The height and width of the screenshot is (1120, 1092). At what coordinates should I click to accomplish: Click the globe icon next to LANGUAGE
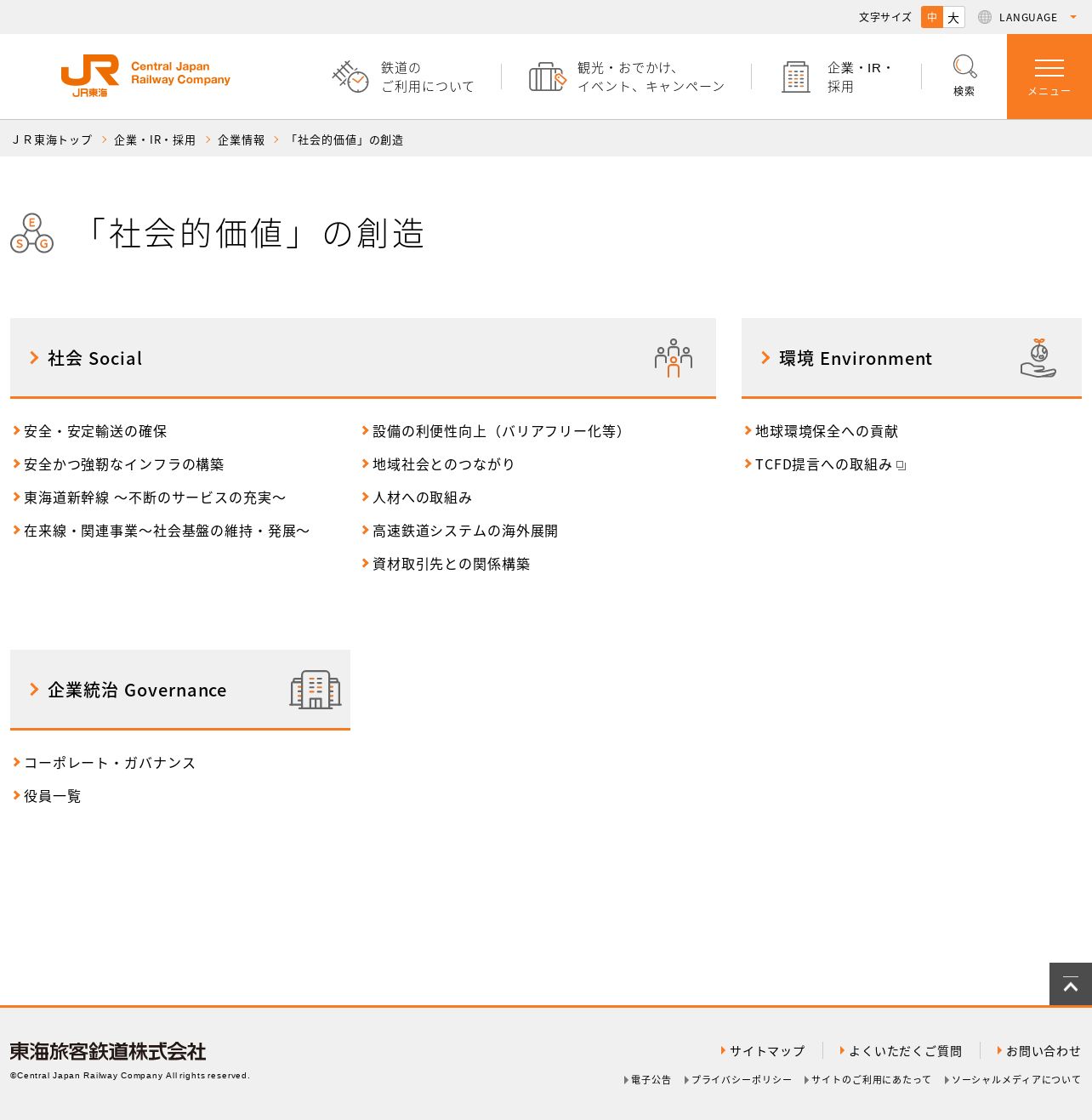[x=985, y=17]
